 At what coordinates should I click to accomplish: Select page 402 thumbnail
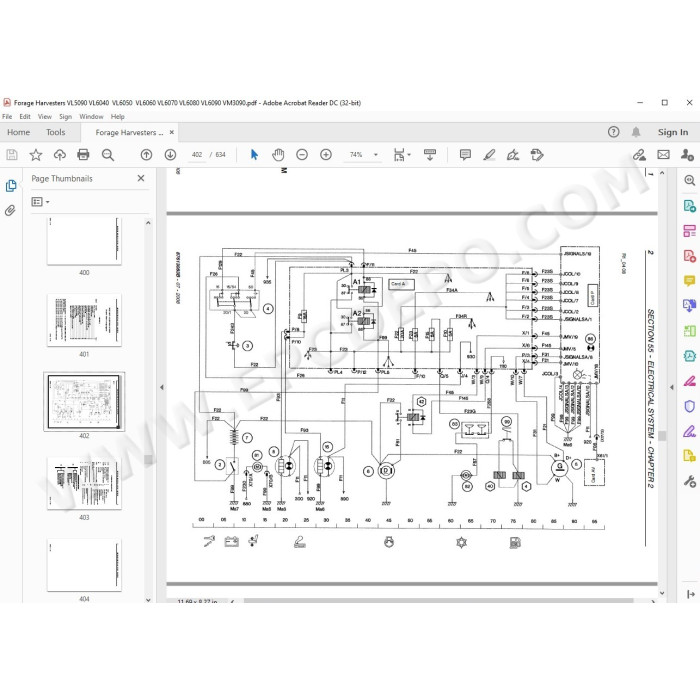(84, 401)
